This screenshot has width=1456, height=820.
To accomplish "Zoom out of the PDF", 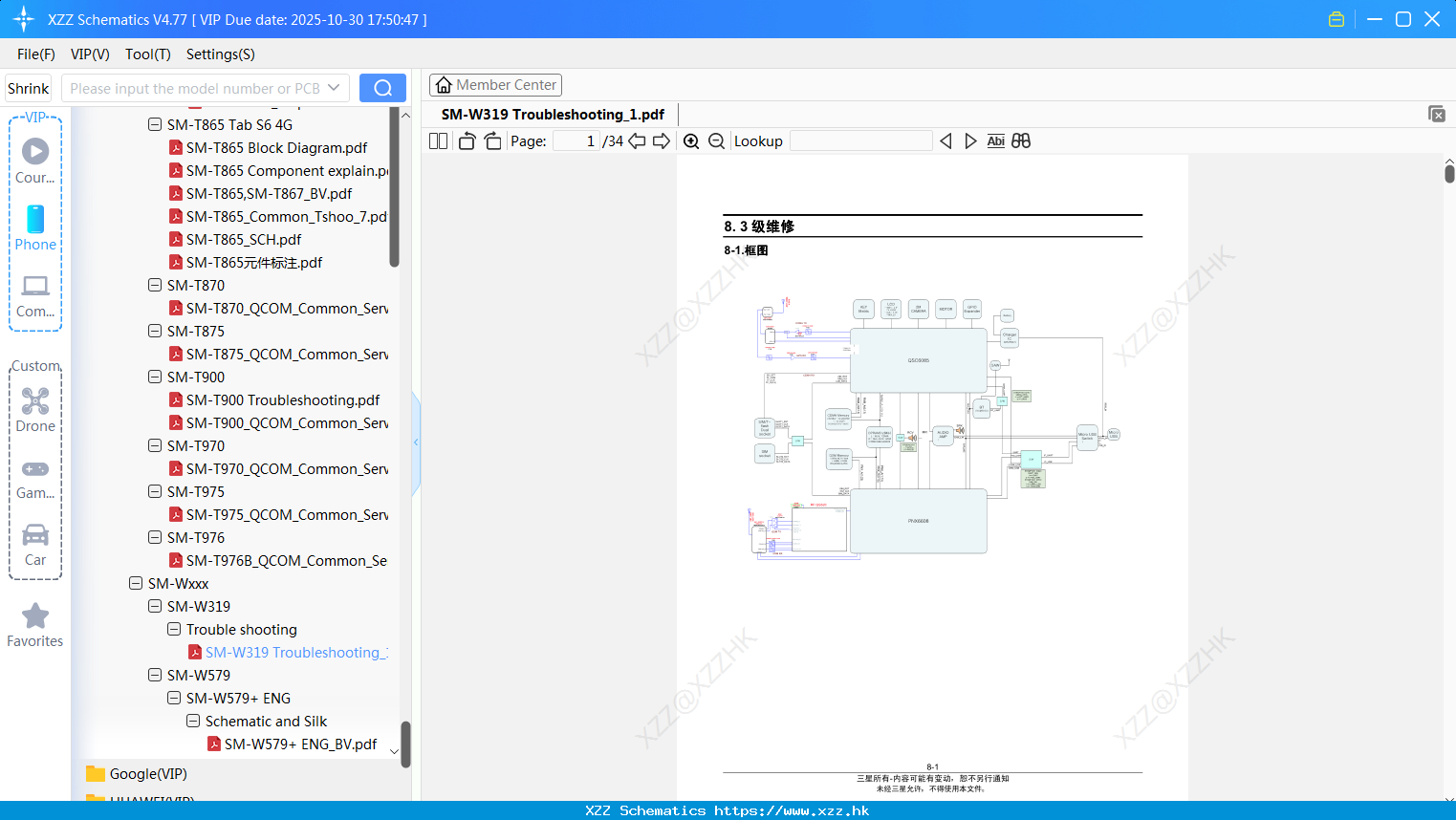I will tap(716, 141).
